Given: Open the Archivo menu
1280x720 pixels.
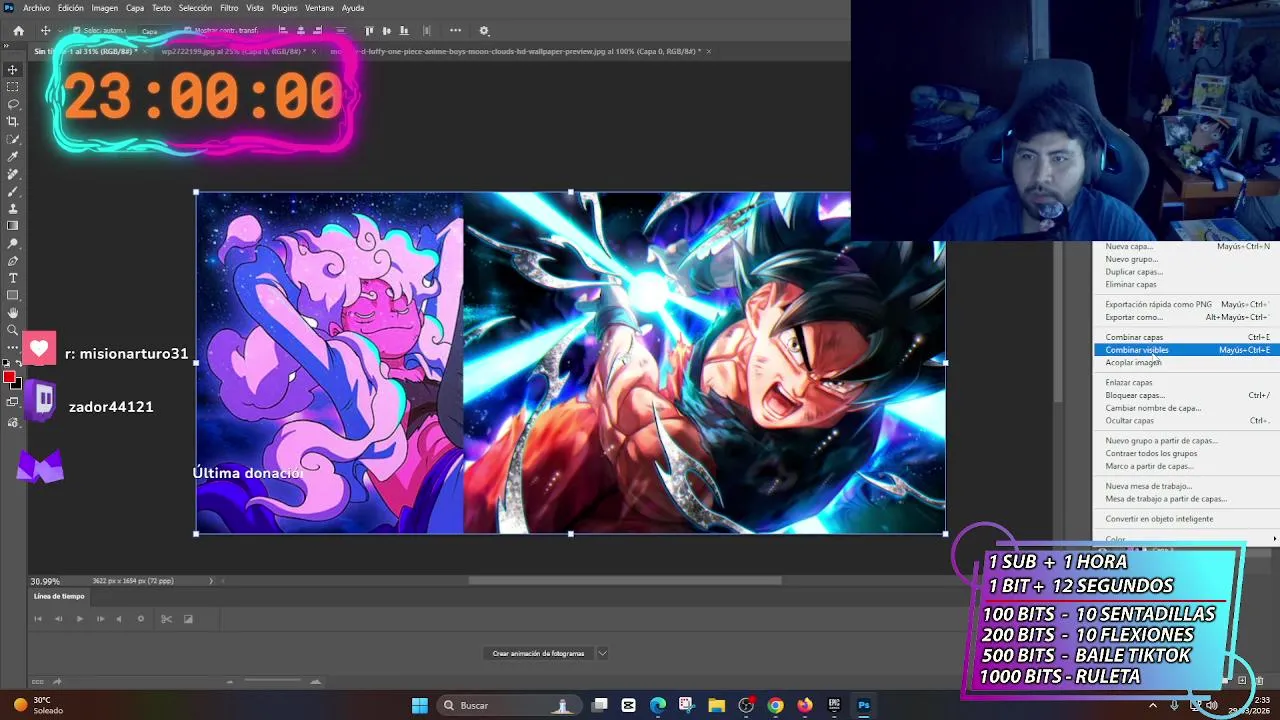Looking at the screenshot, I should point(36,8).
